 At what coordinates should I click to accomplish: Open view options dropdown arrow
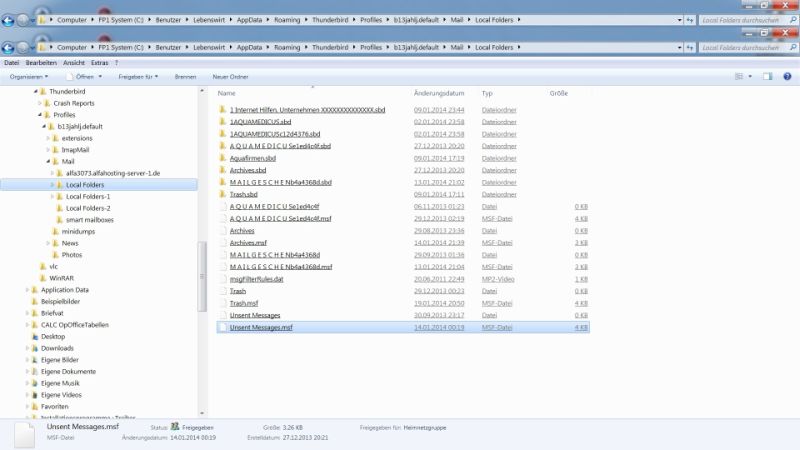(750, 77)
